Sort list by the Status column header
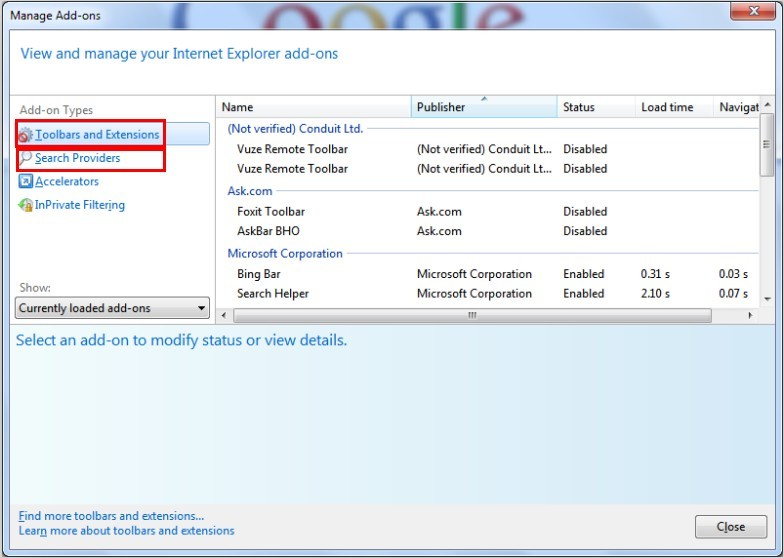 (596, 107)
